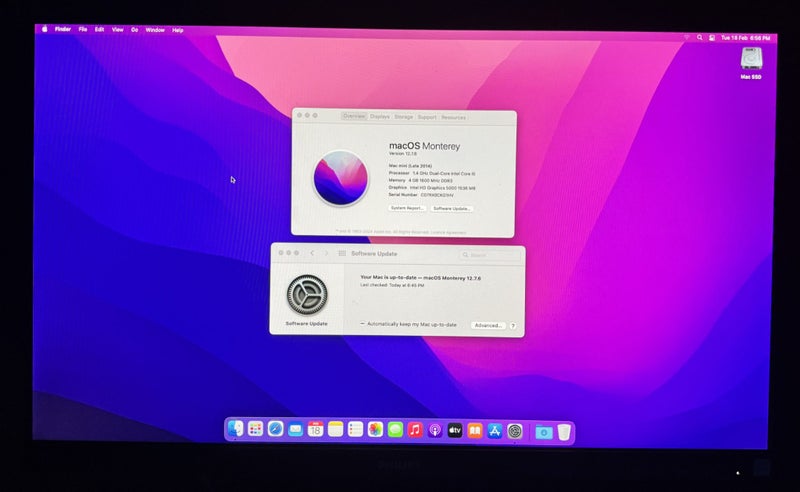Image resolution: width=800 pixels, height=492 pixels.
Task: Open the Licence Agreement link
Action: tap(448, 232)
